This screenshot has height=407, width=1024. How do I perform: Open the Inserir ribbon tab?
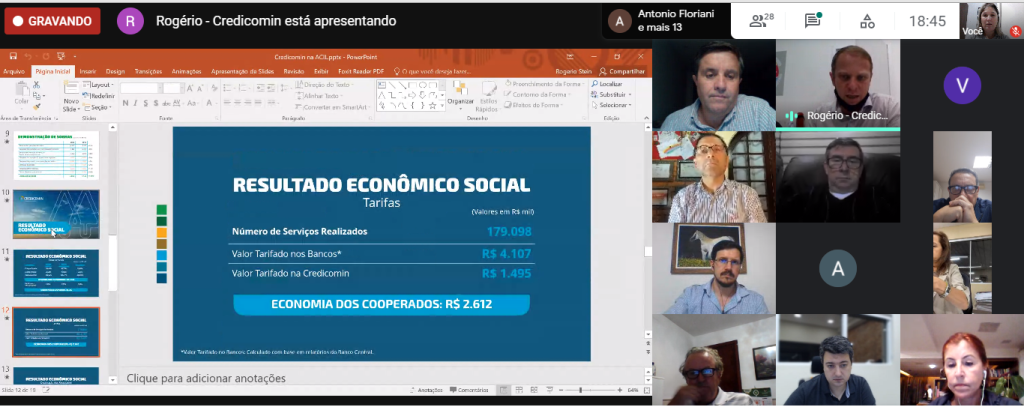[x=88, y=71]
